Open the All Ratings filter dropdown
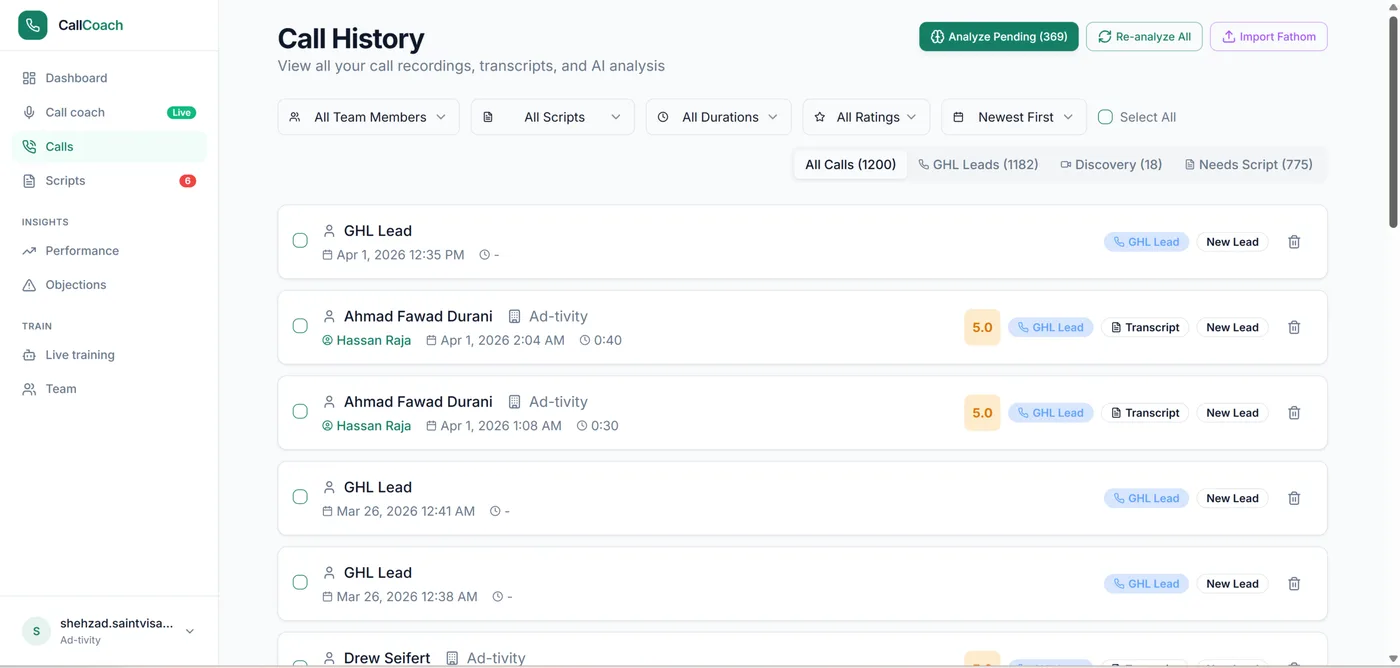1400x668 pixels. coord(866,117)
